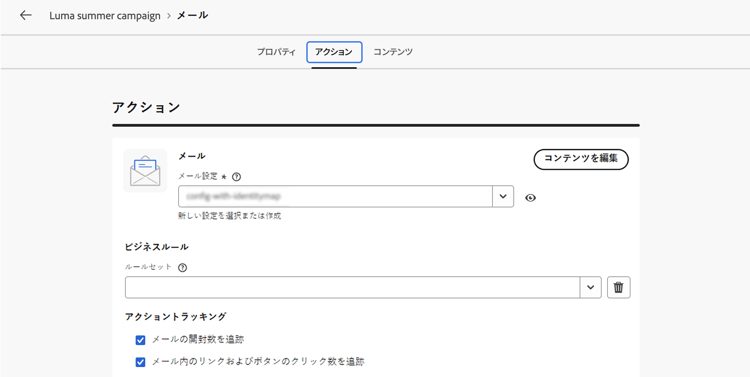This screenshot has width=750, height=377.
Task: Delete the rule set with trash icon
Action: tap(619, 288)
